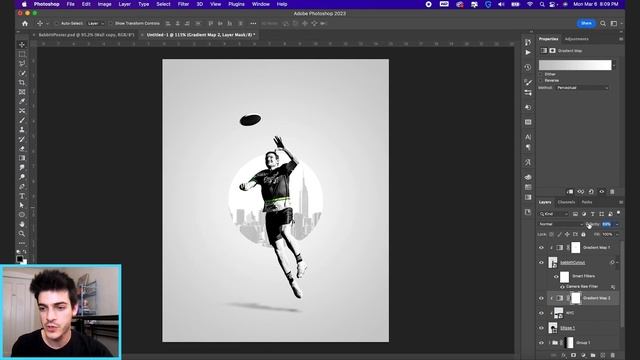Switch to the Adjustments tab

(576, 39)
